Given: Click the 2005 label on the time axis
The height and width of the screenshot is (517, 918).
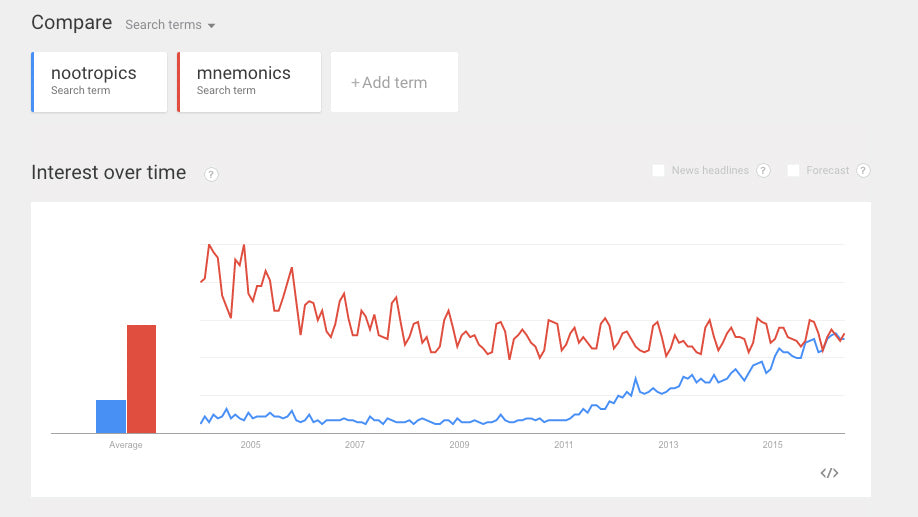Looking at the screenshot, I should 250,445.
